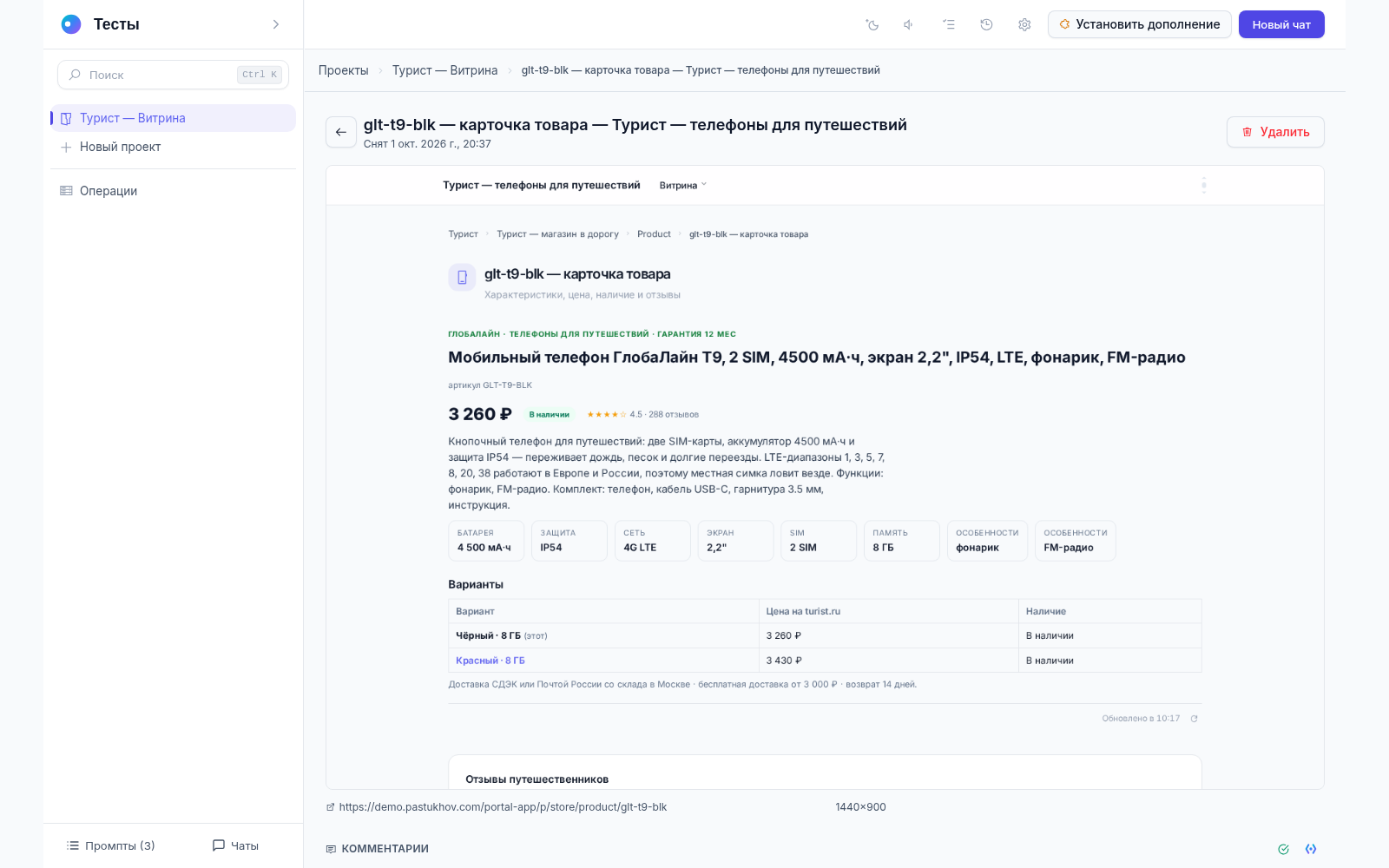
Task: Click the В наличии green badge
Action: (550, 415)
